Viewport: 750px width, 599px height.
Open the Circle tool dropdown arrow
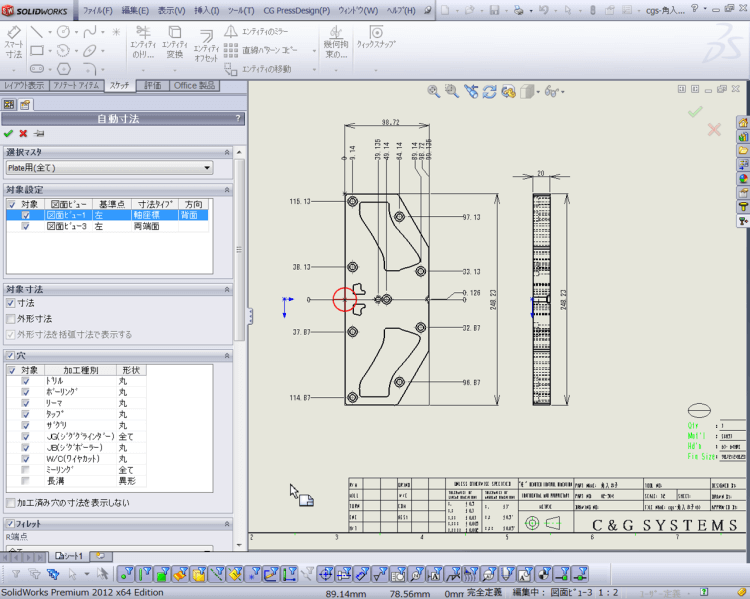[76, 33]
